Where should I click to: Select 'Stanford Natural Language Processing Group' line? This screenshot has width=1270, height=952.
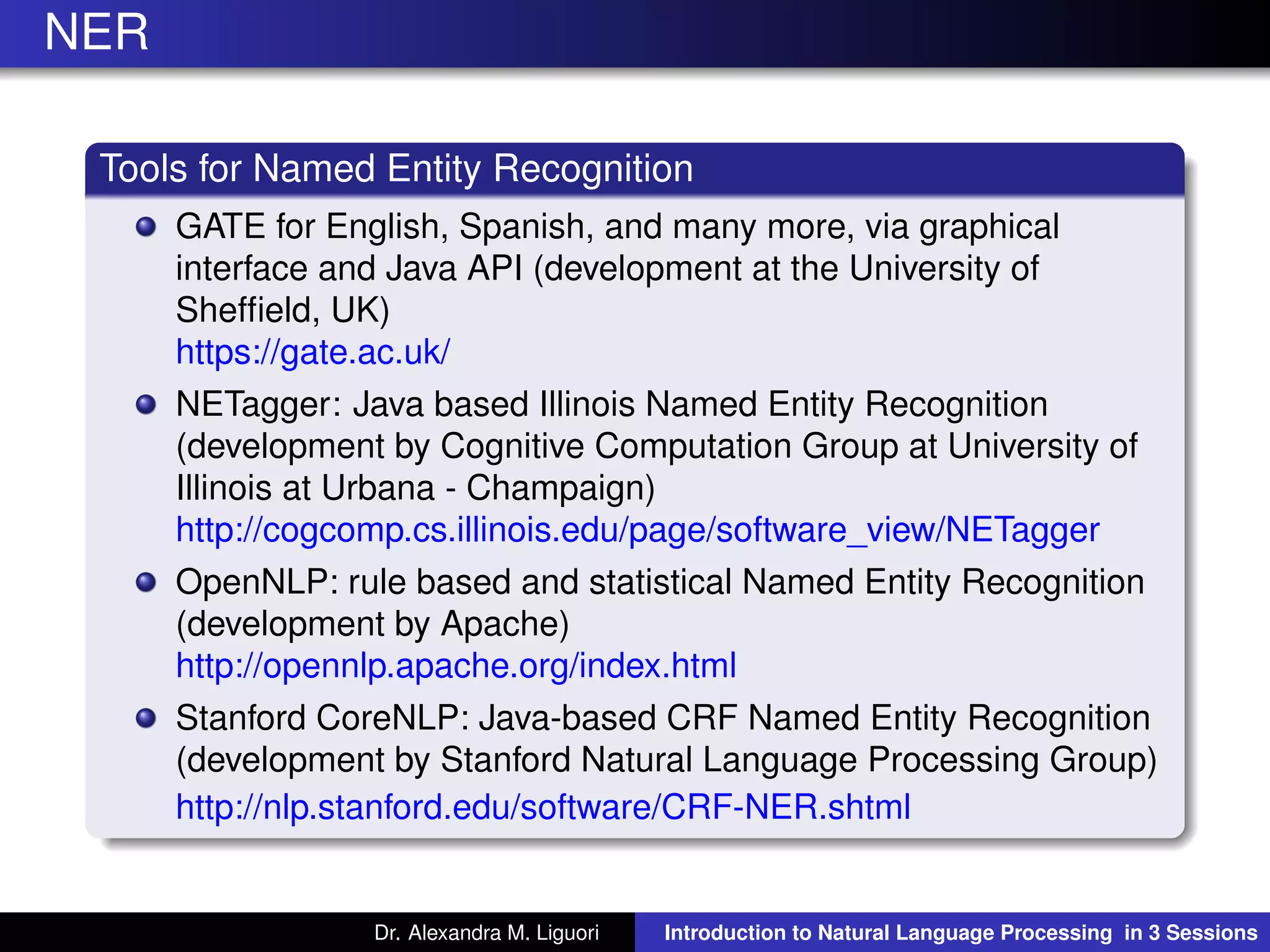coord(667,760)
